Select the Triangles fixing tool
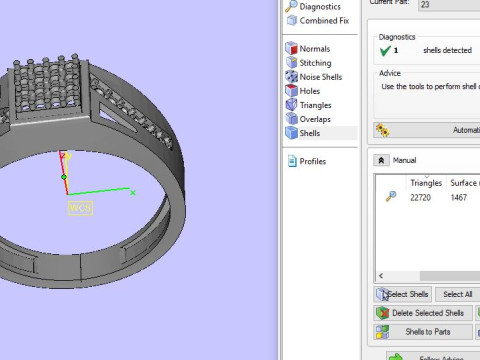 (x=309, y=105)
